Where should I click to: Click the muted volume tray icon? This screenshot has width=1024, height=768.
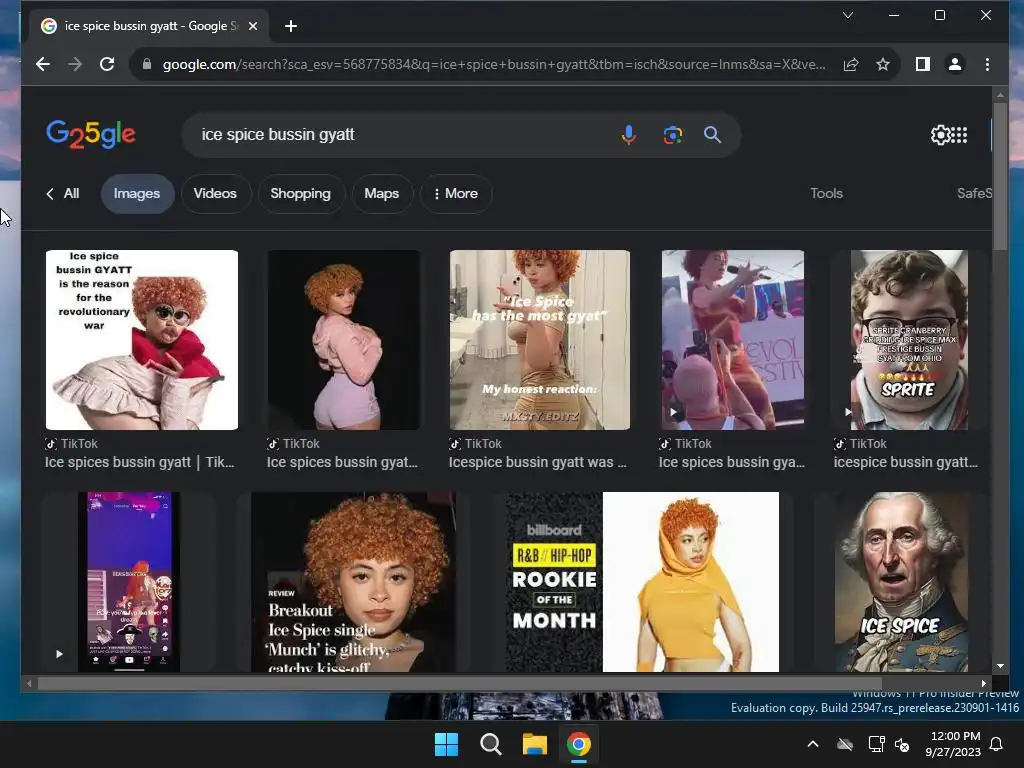[x=902, y=744]
